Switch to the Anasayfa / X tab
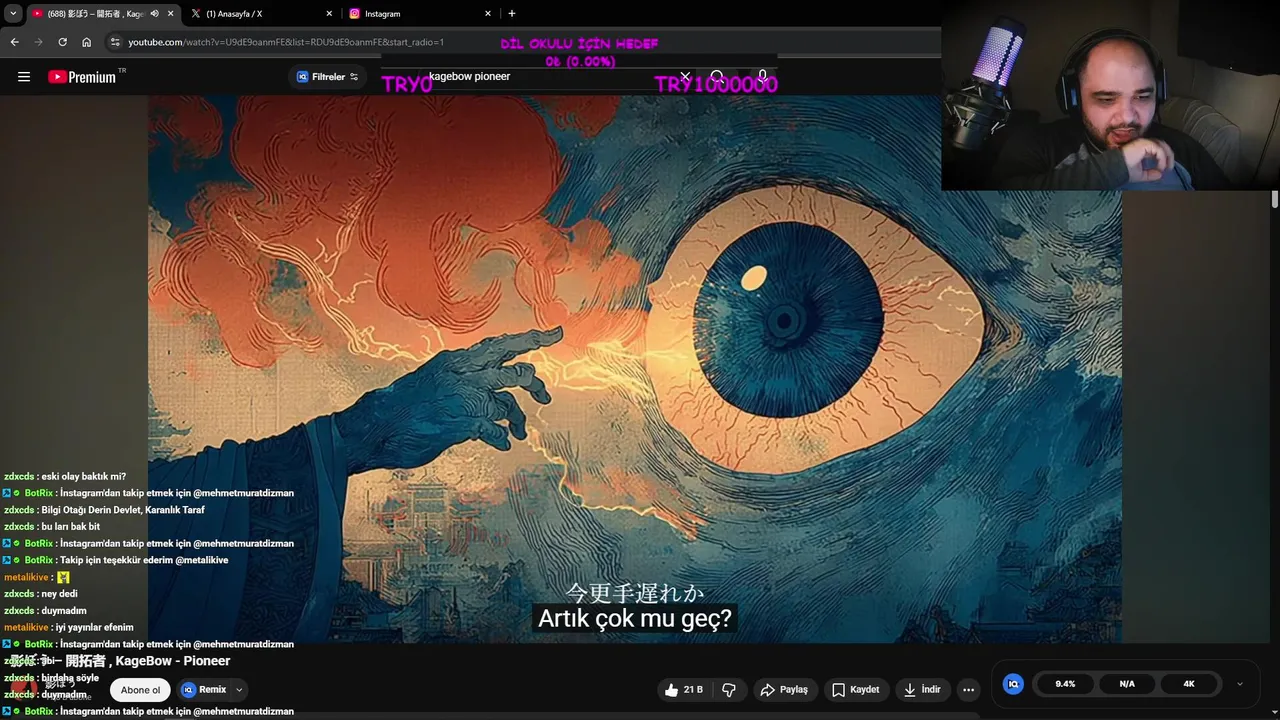Screen dimensions: 1280x720 (262, 14)
